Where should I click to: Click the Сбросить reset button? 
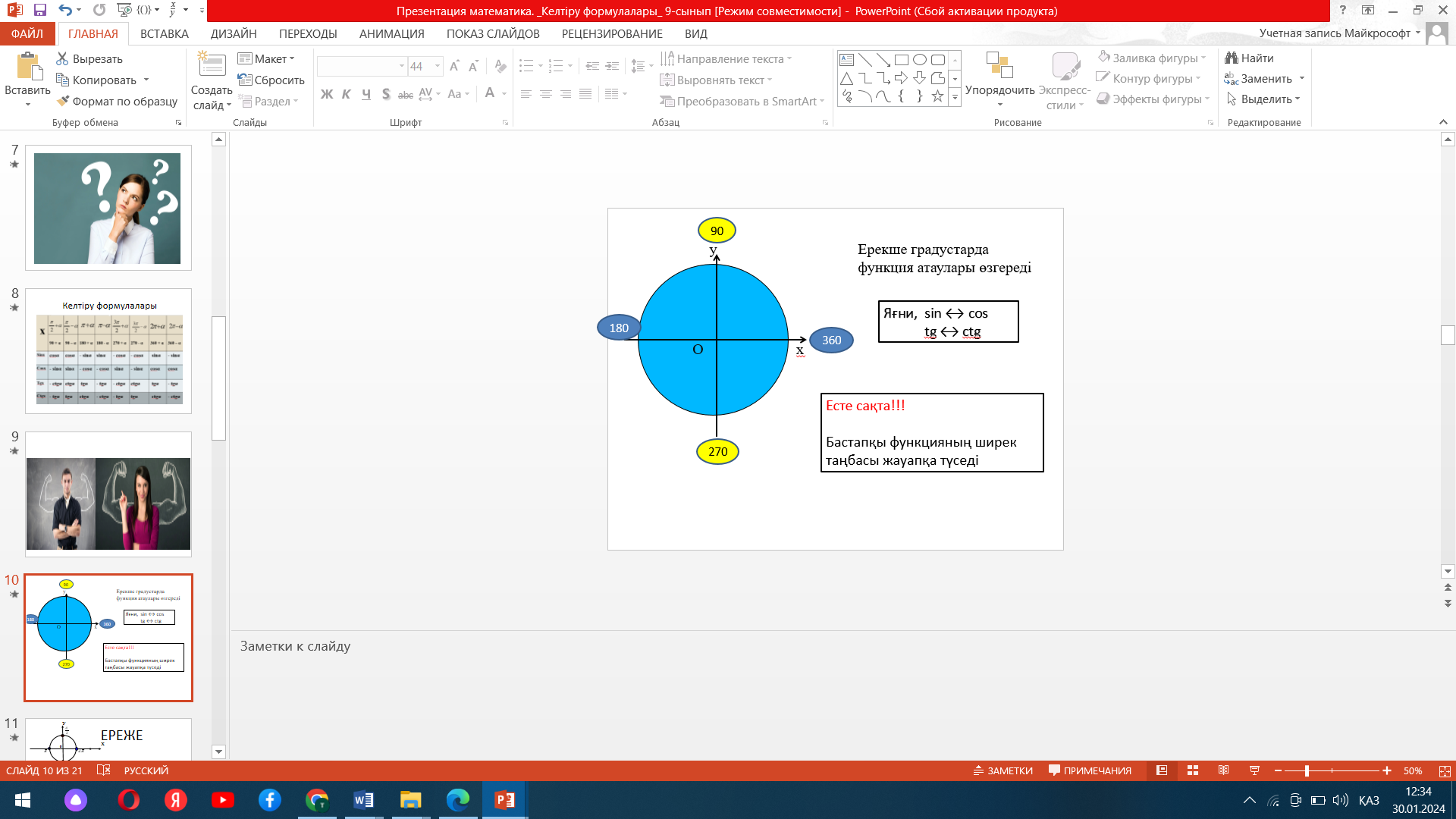[271, 80]
